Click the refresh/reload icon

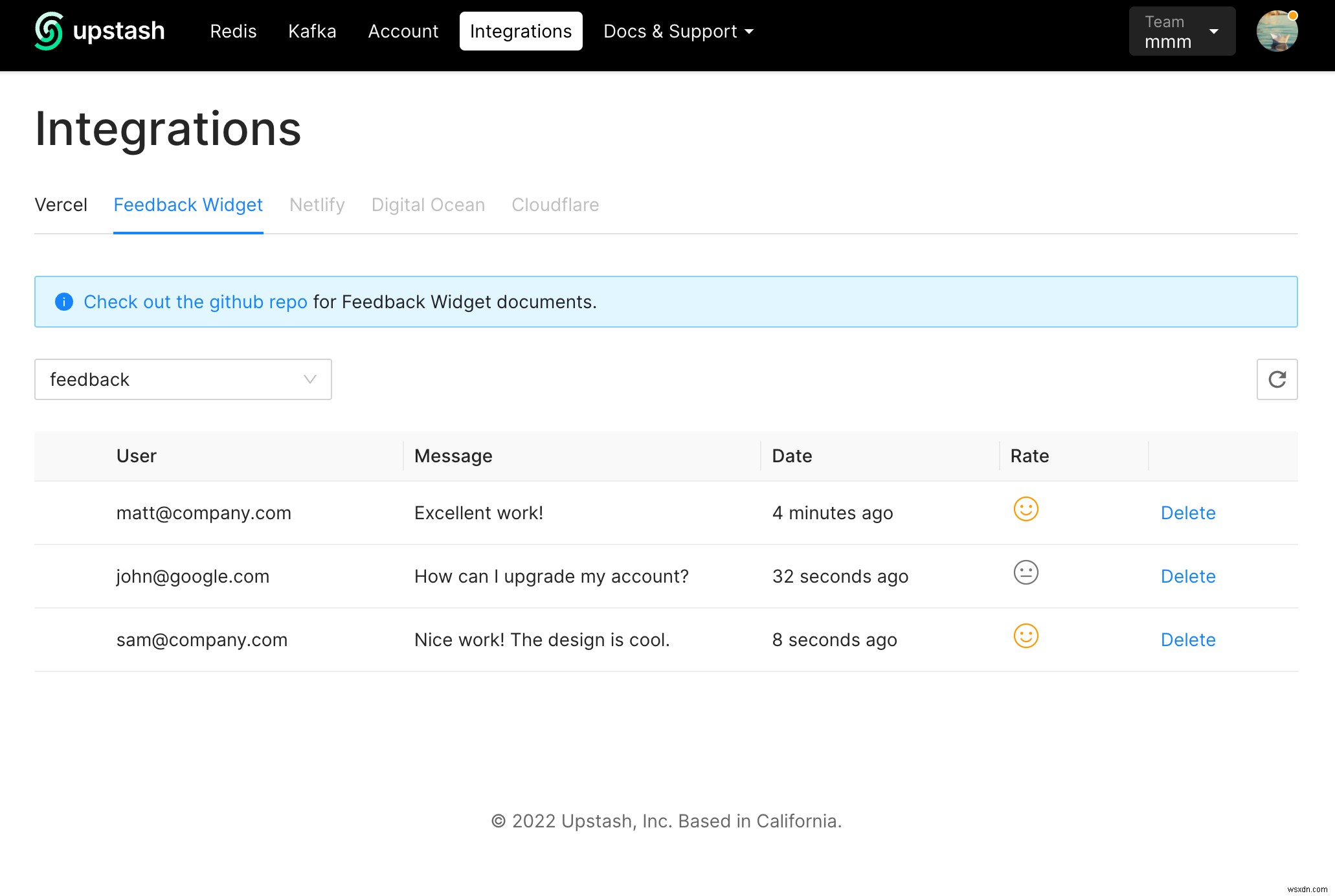pyautogui.click(x=1277, y=378)
